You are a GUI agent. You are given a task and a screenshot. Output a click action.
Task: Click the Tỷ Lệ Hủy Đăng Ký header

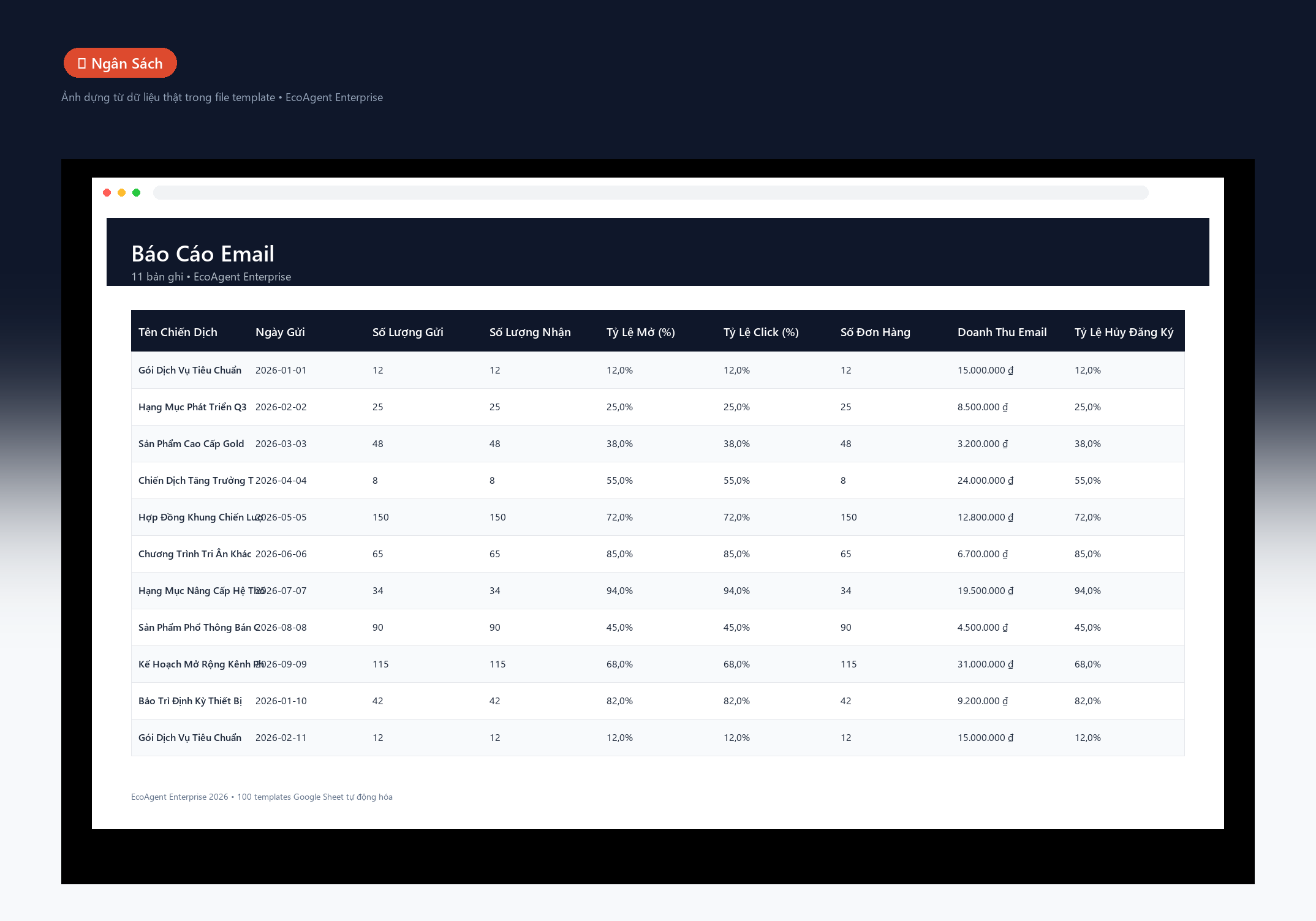pos(1124,332)
